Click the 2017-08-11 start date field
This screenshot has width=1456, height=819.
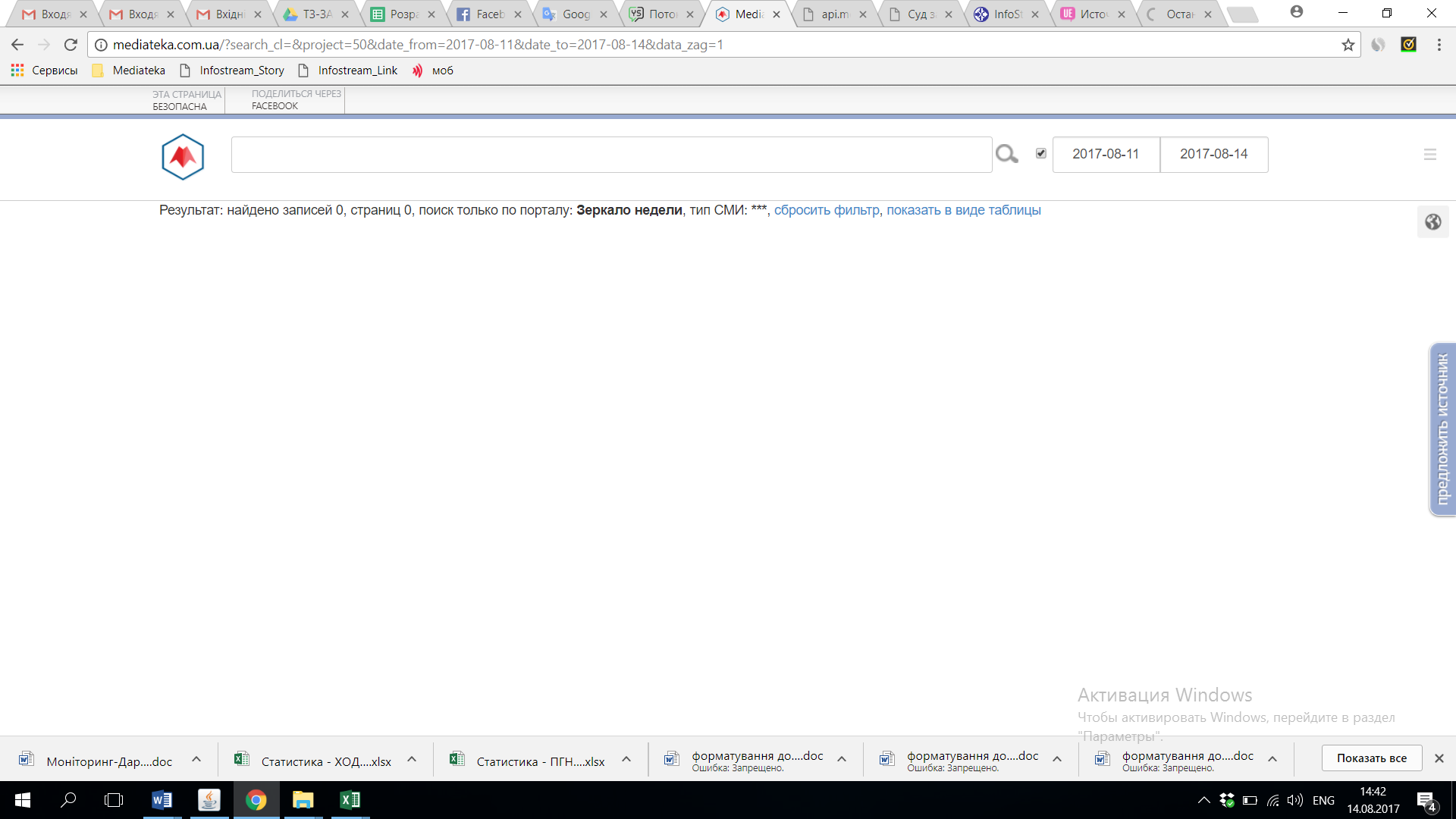pos(1106,154)
